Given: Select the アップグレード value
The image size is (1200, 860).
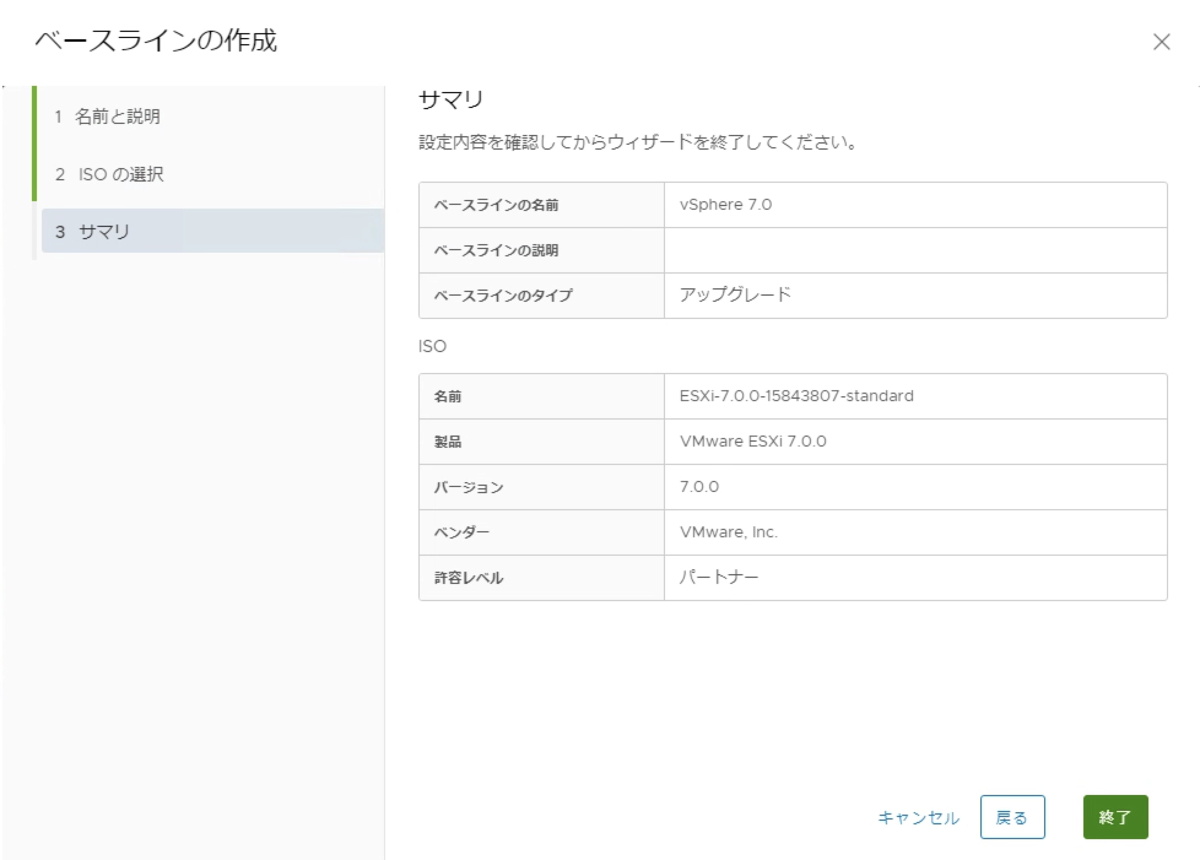Looking at the screenshot, I should [735, 294].
